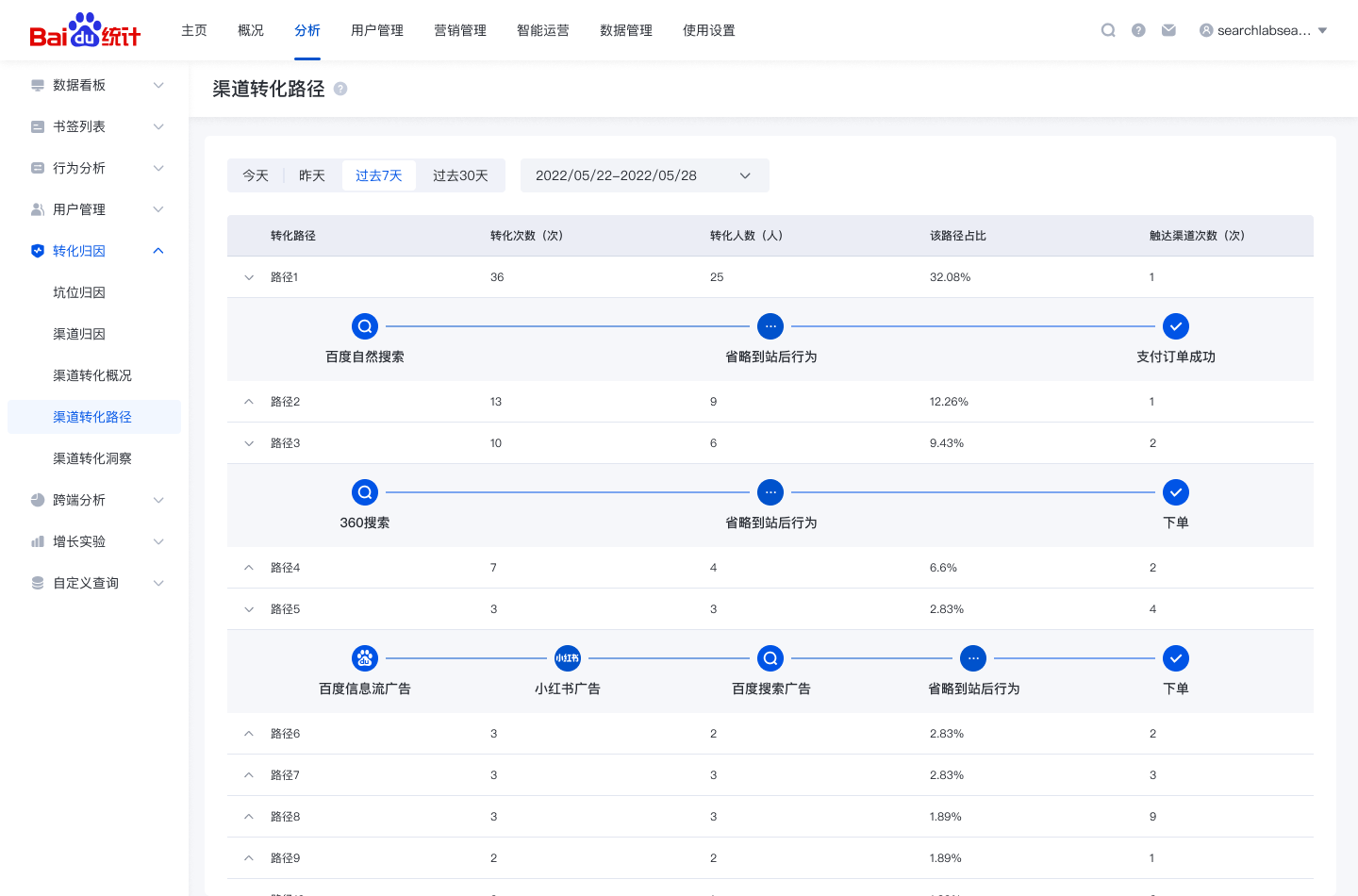Open the 用户管理 top menu
Screen dimensions: 1358x896
coord(377,30)
